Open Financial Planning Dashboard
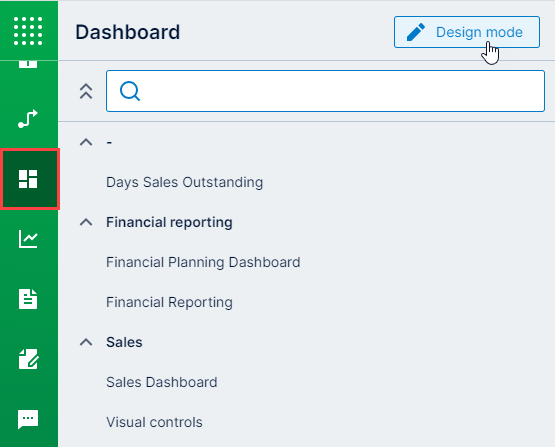Image resolution: width=555 pixels, height=447 pixels. (203, 262)
